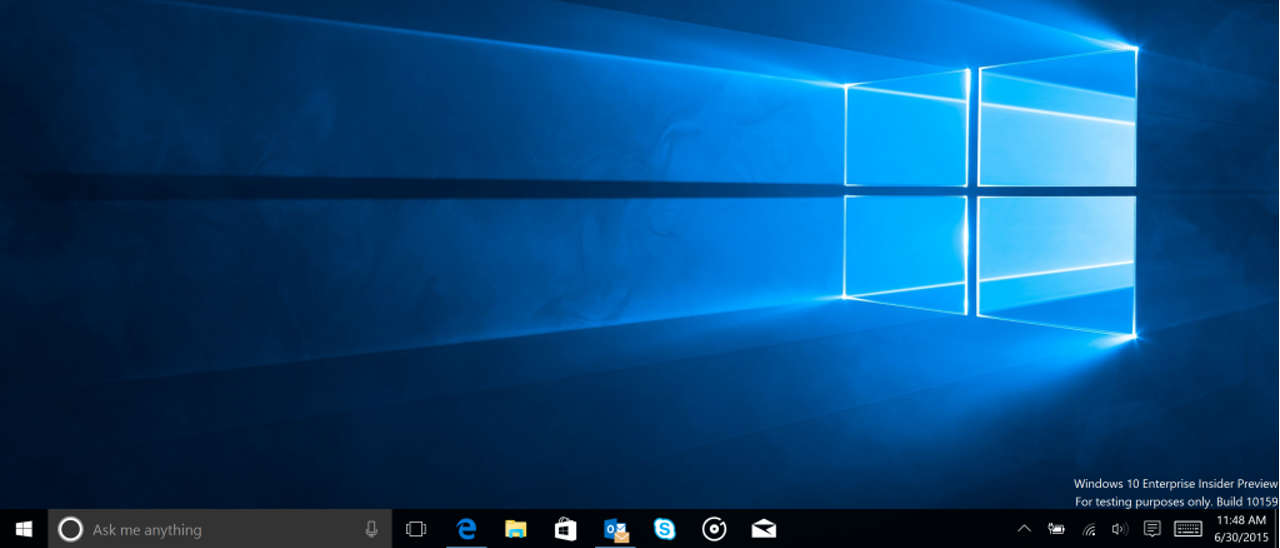Open the Groove Music taskbar icon

click(x=714, y=529)
